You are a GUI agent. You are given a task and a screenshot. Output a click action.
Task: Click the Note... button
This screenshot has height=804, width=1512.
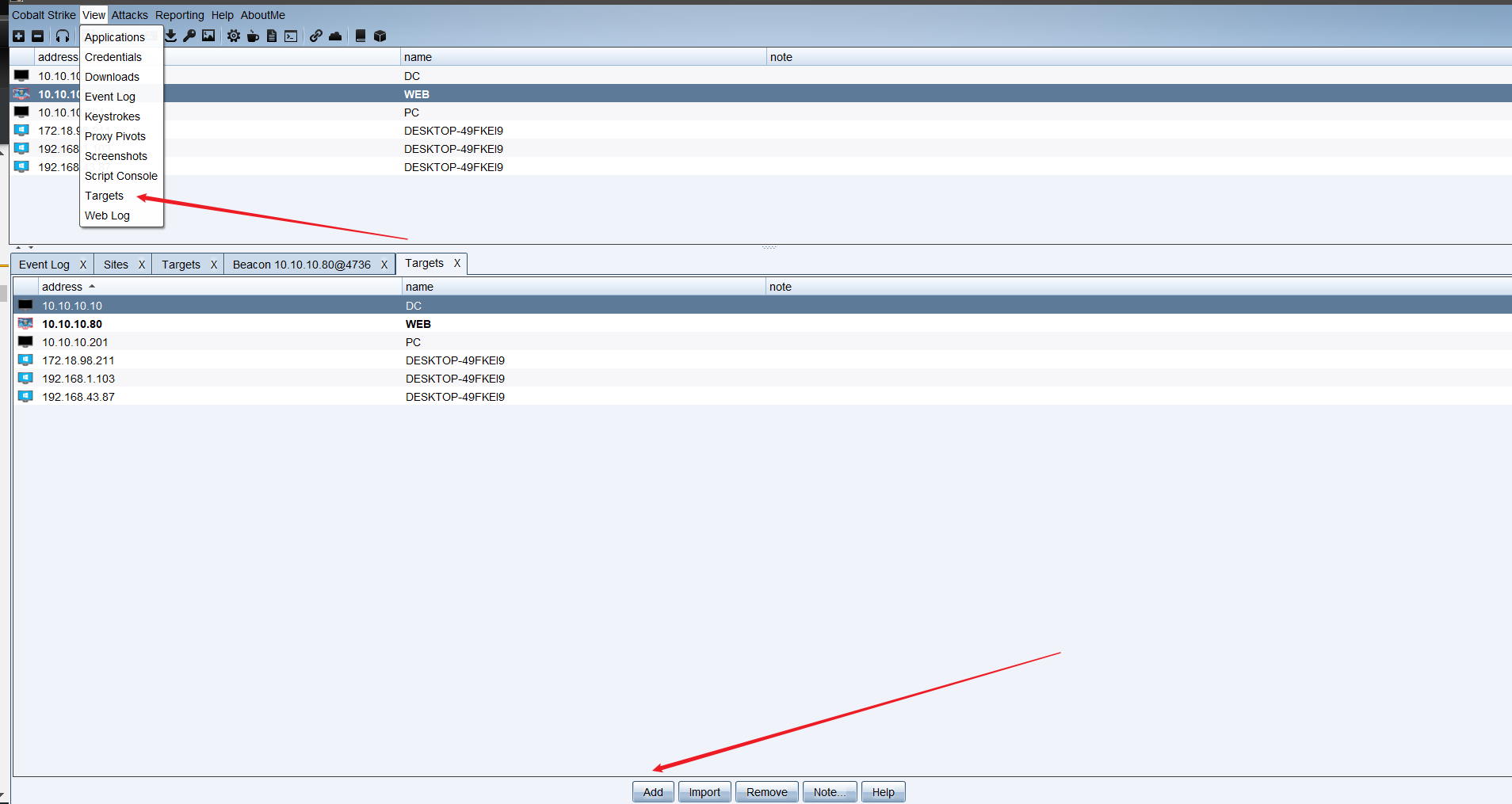pyautogui.click(x=830, y=792)
